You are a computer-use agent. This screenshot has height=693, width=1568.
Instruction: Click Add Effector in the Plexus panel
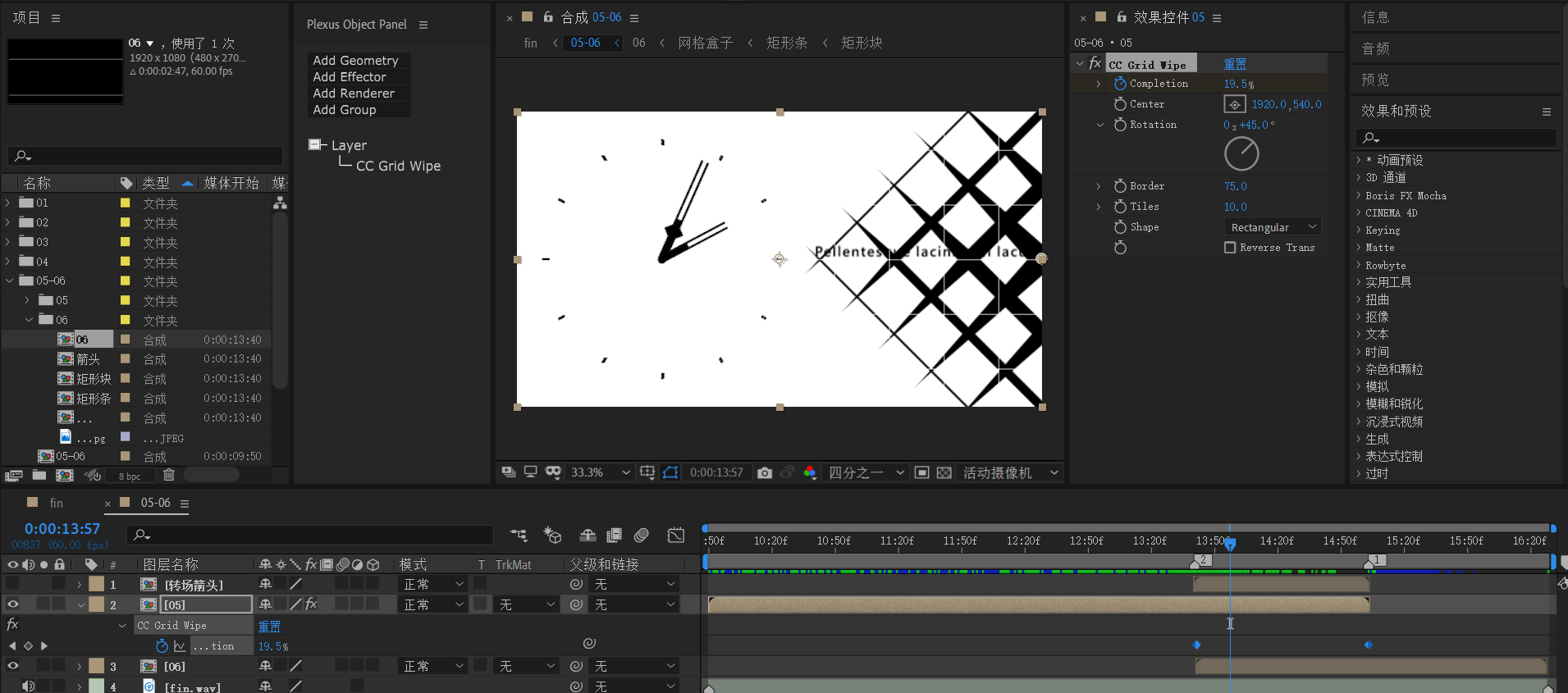[349, 77]
